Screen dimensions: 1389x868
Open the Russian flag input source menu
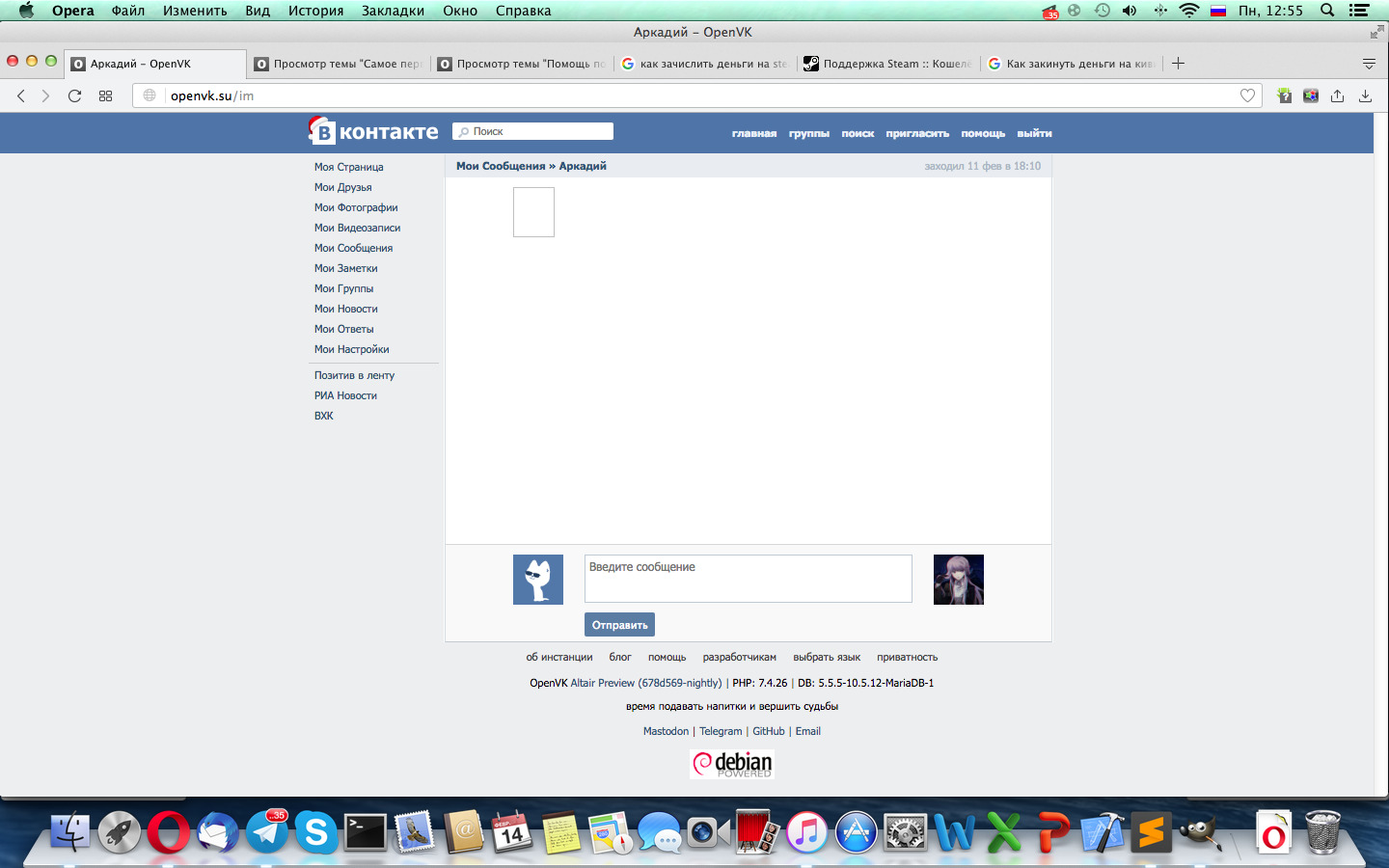pyautogui.click(x=1218, y=11)
